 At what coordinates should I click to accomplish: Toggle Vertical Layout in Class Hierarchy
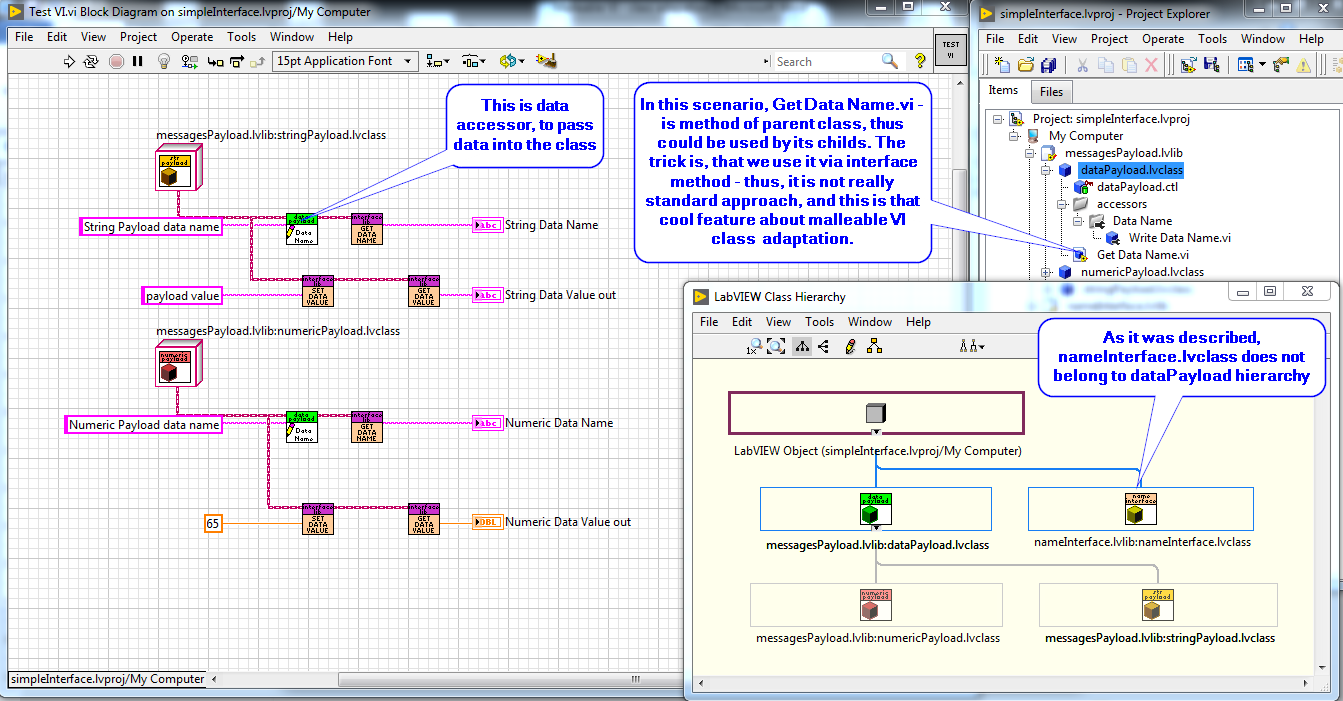point(803,347)
